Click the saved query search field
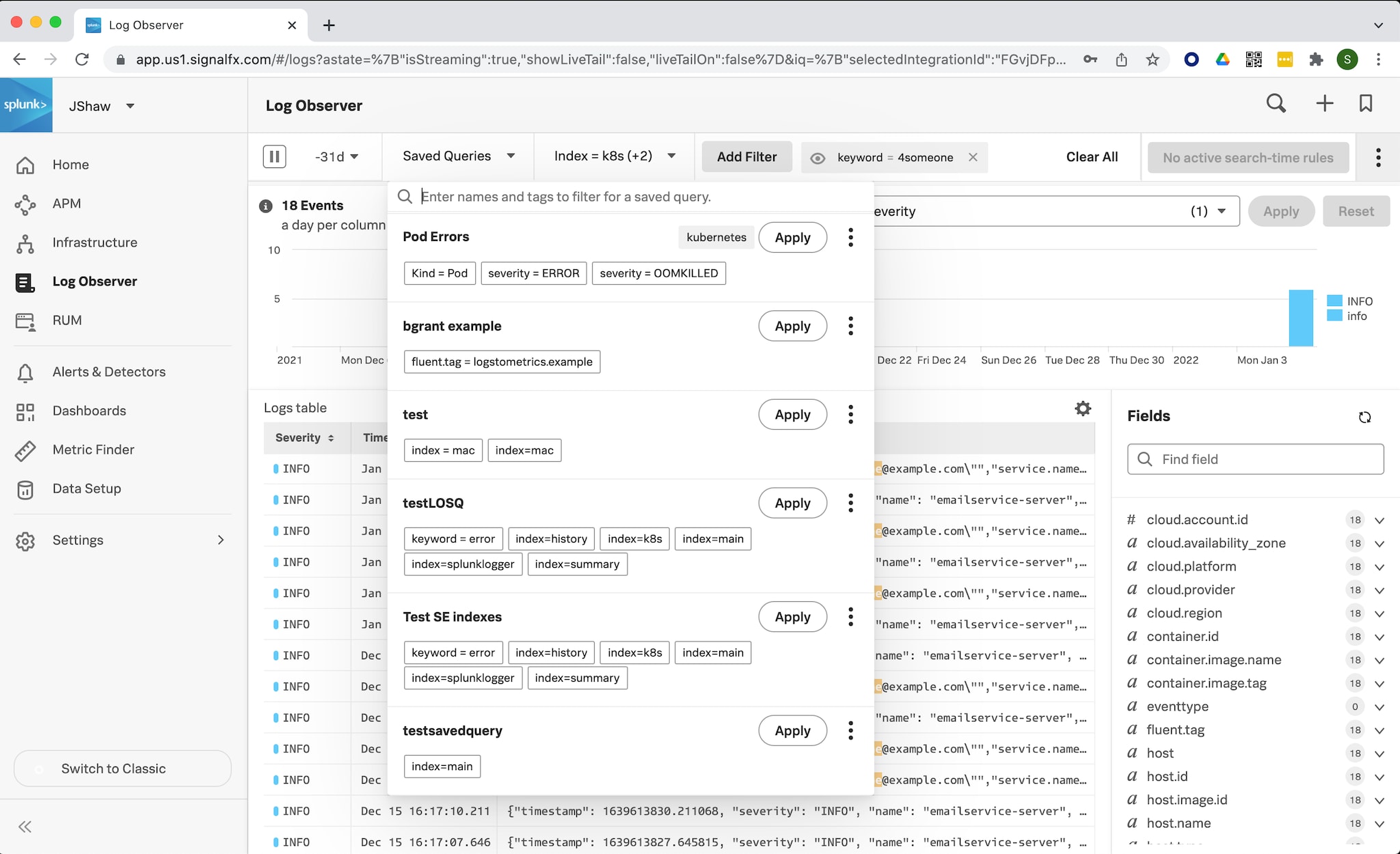This screenshot has width=1400, height=854. pyautogui.click(x=629, y=197)
